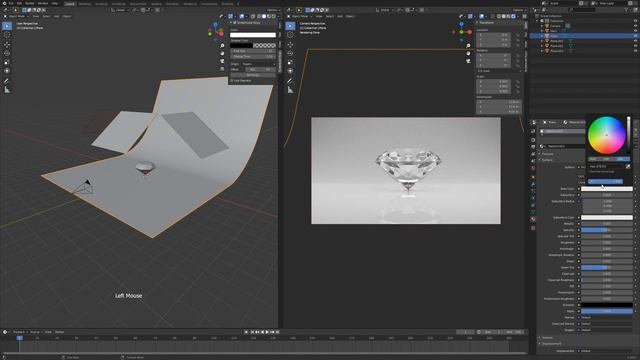This screenshot has width=640, height=360.
Task: Open Object Mode dropdown in left viewport
Action: (x=17, y=16)
